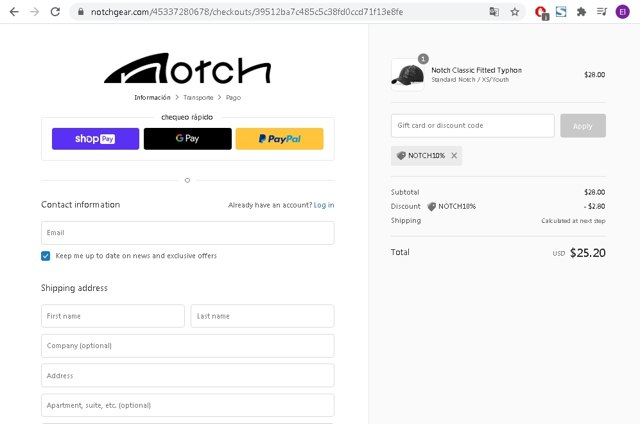Viewport: 640px width, 424px height.
Task: Click the browser forward arrow
Action: click(35, 12)
